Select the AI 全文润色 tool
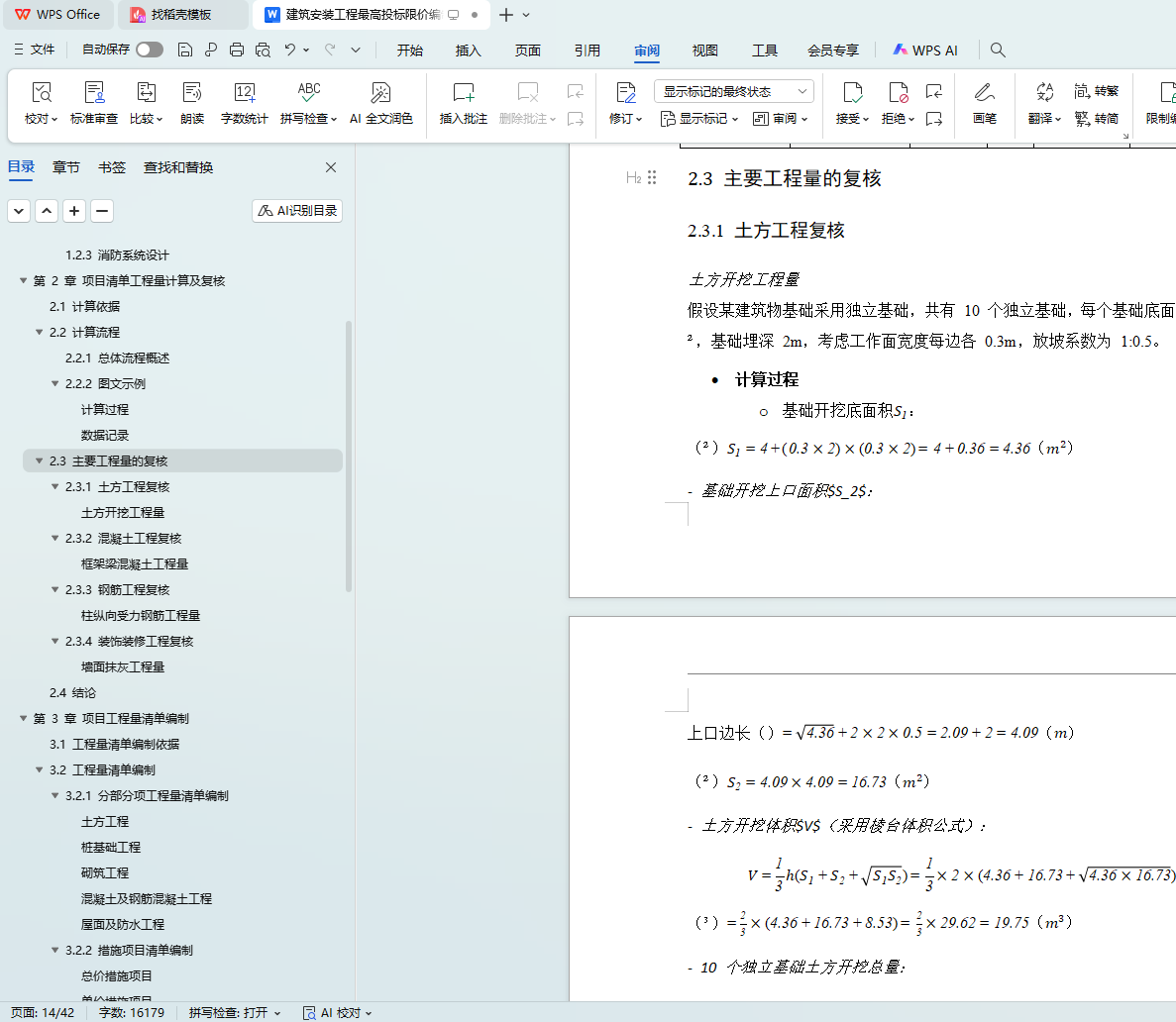This screenshot has width=1176, height=1022. click(380, 103)
